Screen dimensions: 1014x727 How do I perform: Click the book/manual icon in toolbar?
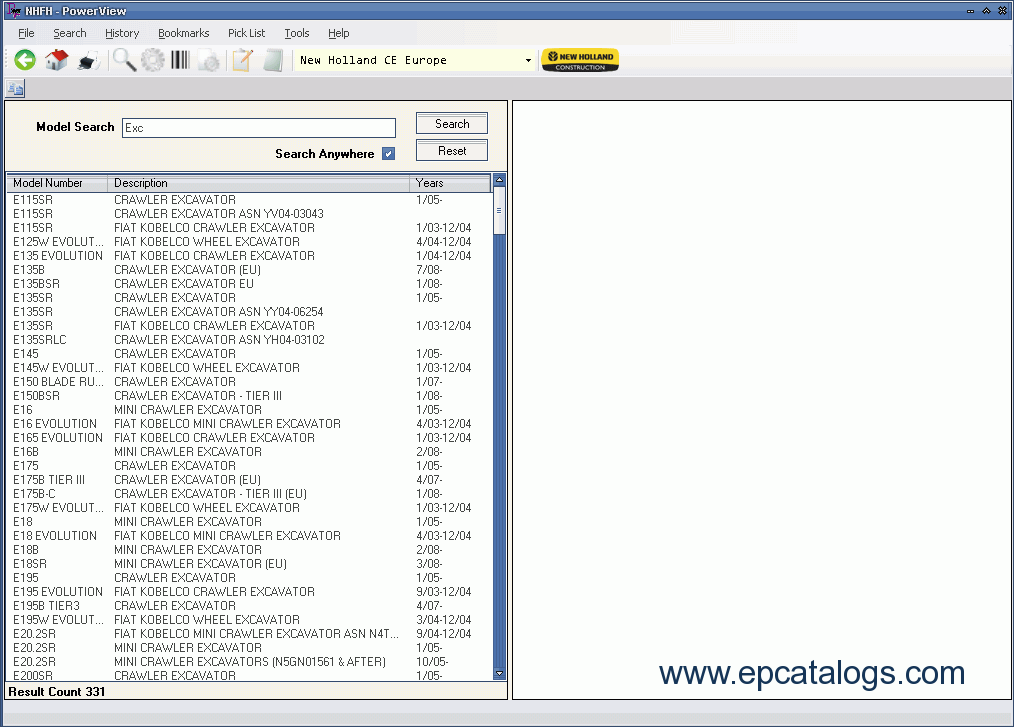pos(273,60)
